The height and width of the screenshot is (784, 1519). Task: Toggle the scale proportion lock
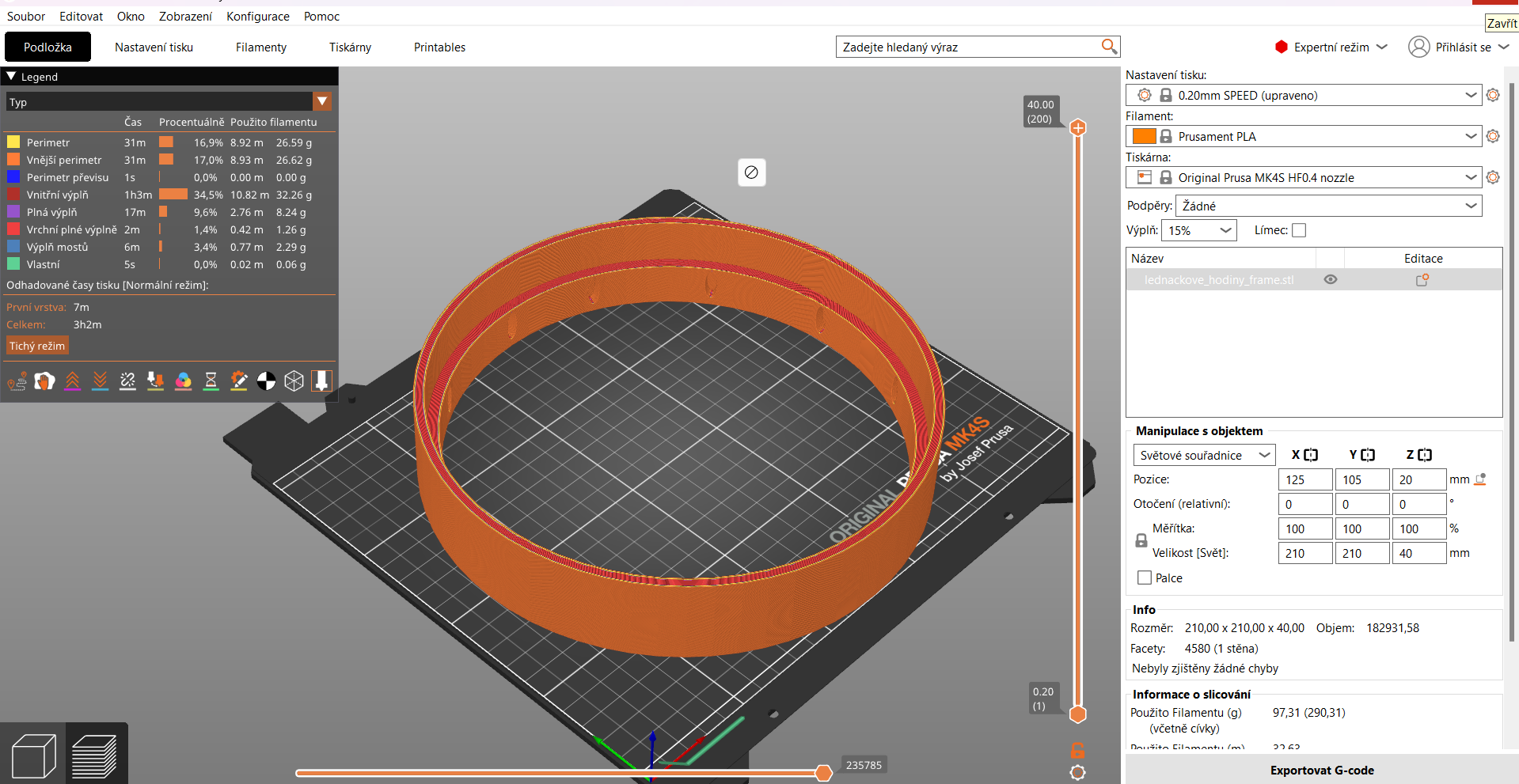tap(1141, 540)
